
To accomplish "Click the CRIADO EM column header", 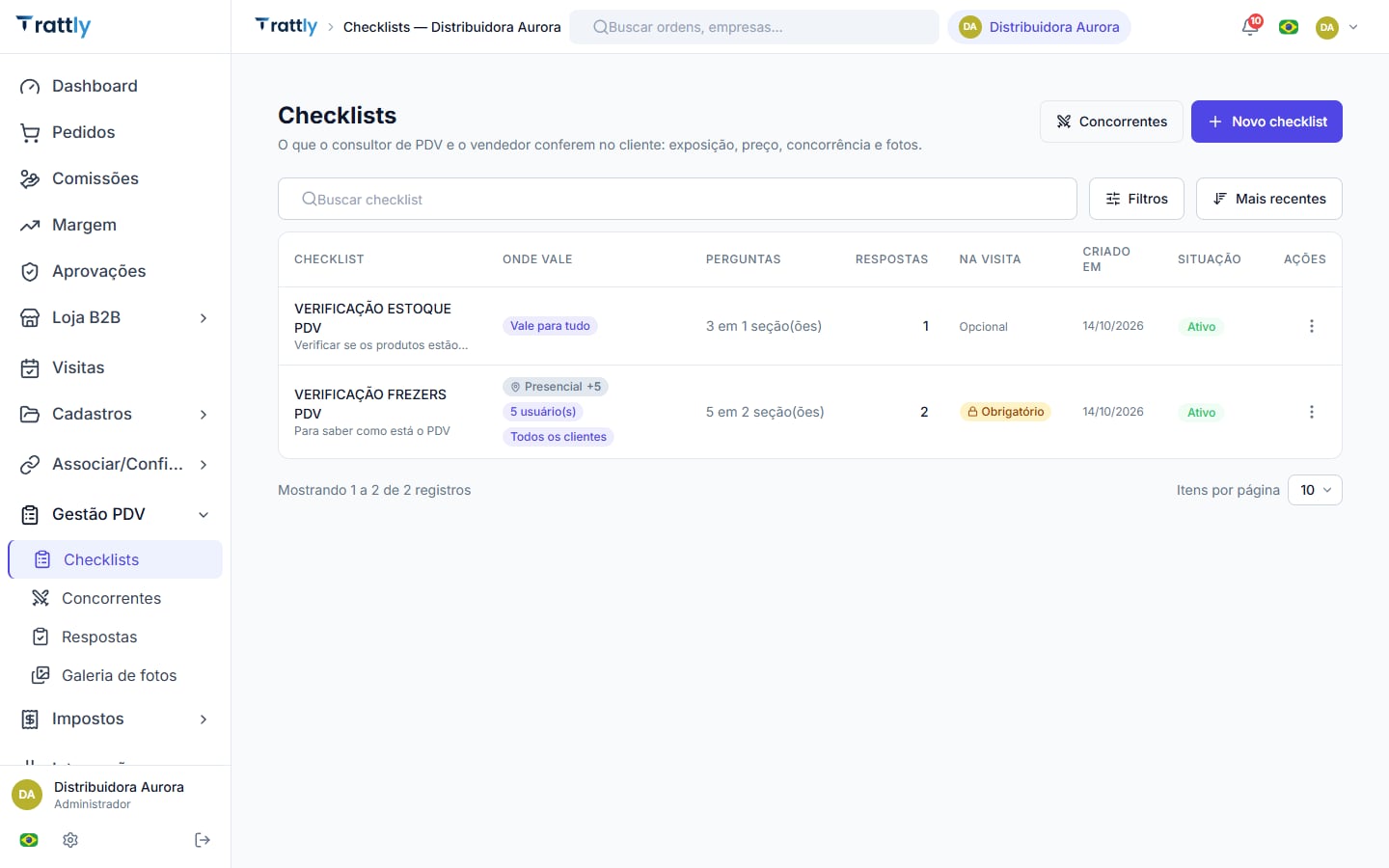I will click(1106, 259).
